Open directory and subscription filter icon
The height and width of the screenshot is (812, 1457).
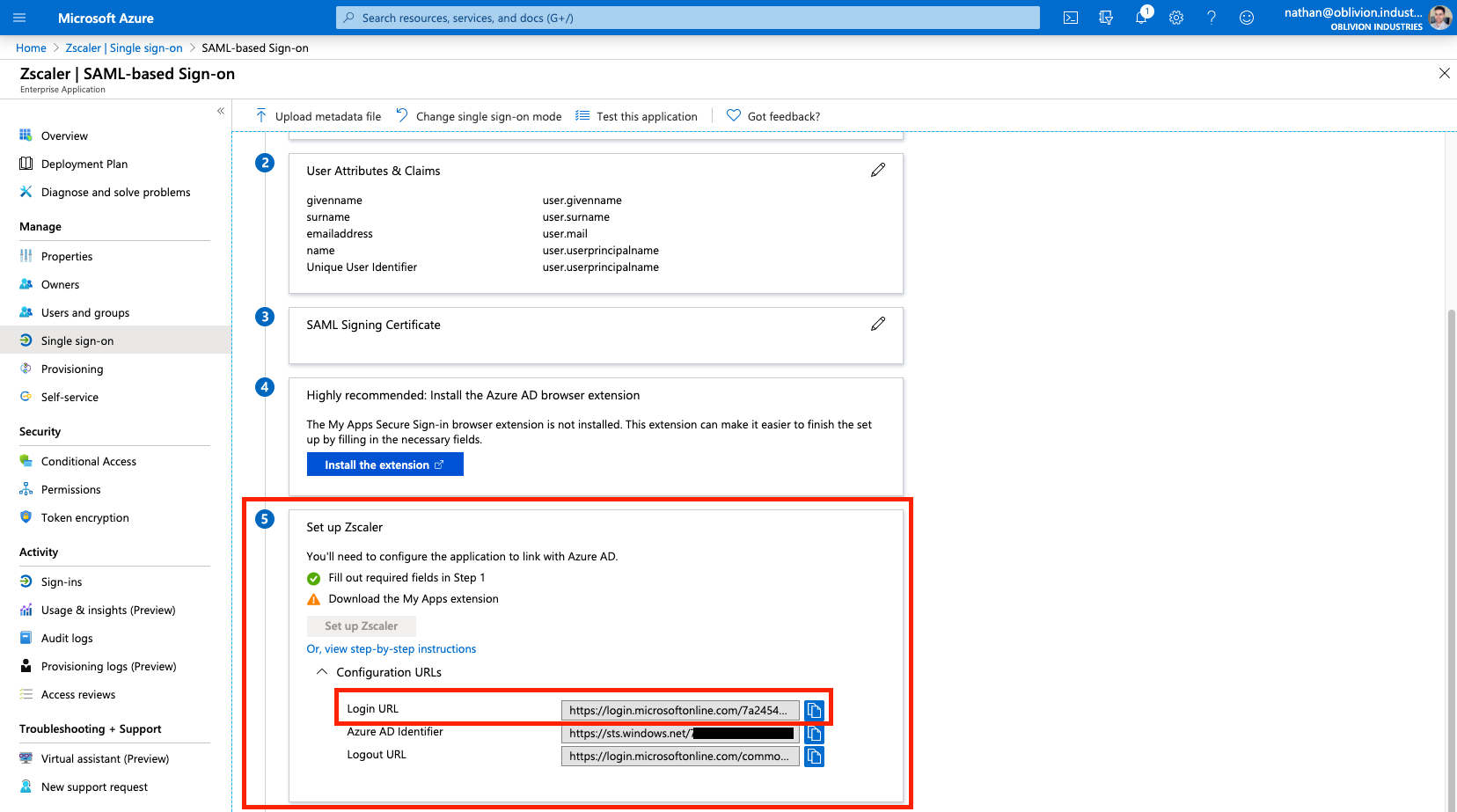(x=1106, y=18)
